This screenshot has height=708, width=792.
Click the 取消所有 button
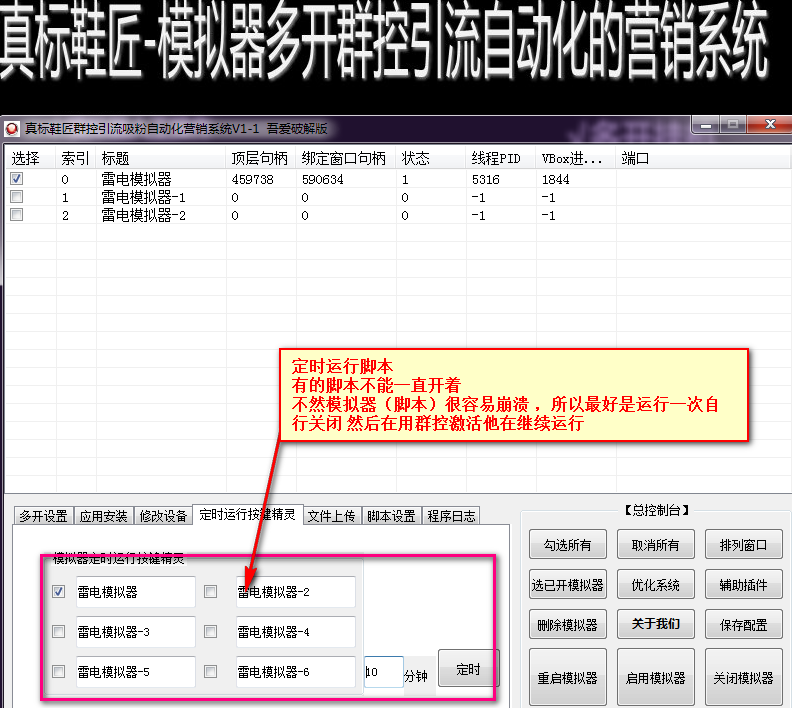[656, 544]
